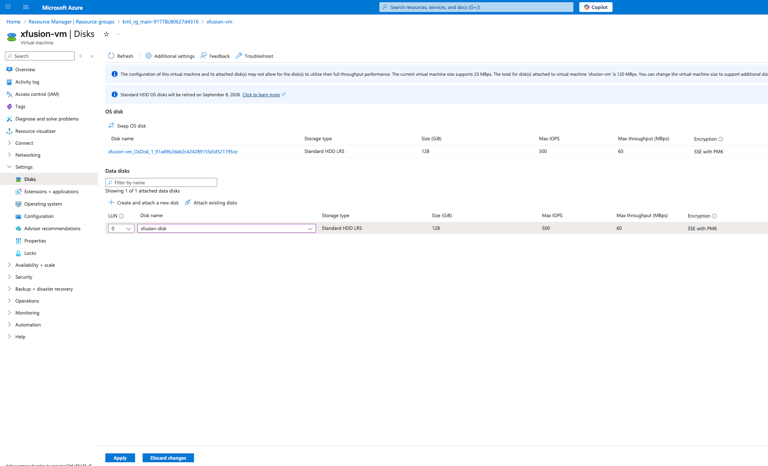Open Additional settings
This screenshot has height=466, width=768.
[x=170, y=56]
